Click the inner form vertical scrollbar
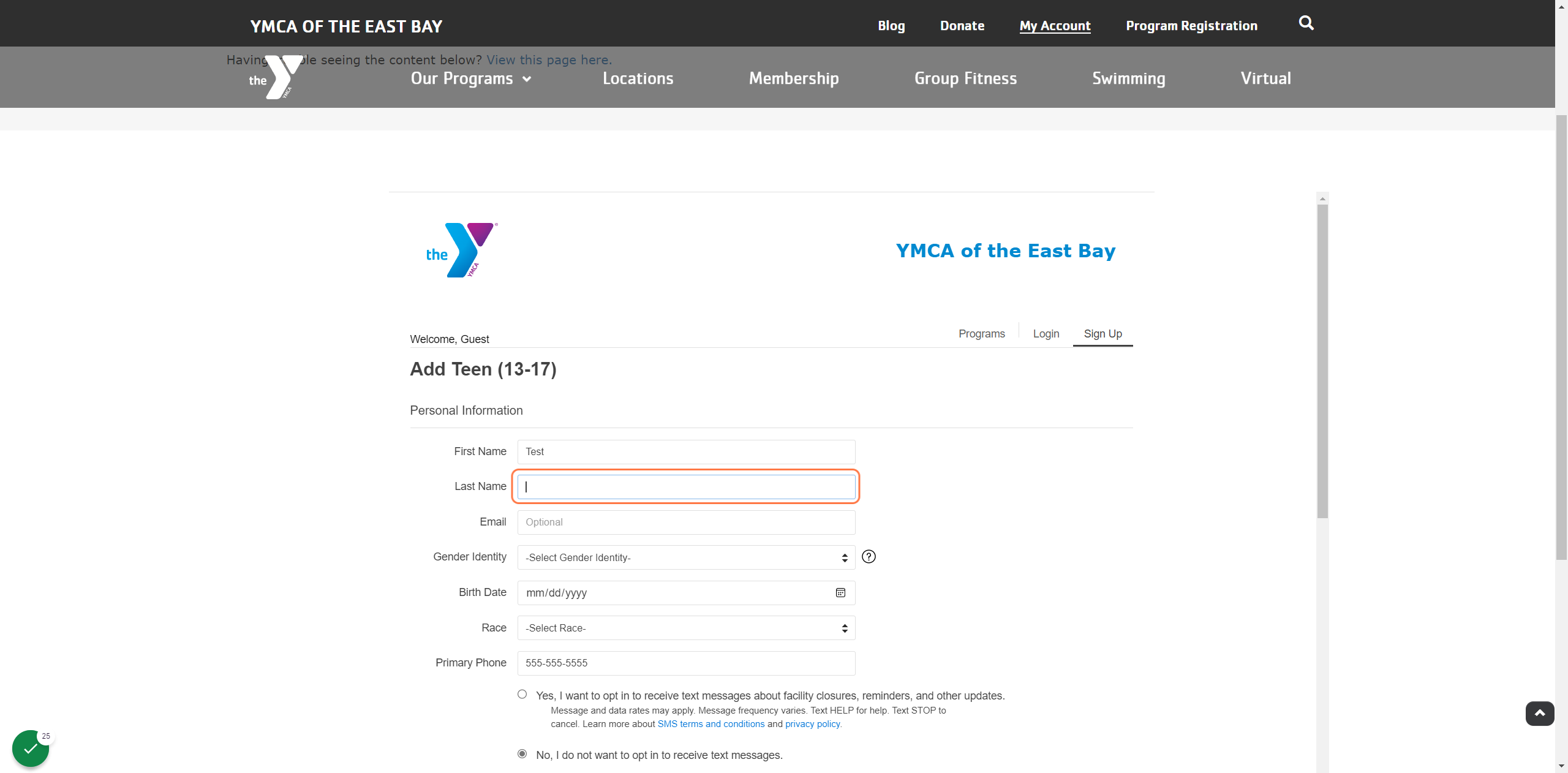This screenshot has height=773, width=1568. (1322, 361)
